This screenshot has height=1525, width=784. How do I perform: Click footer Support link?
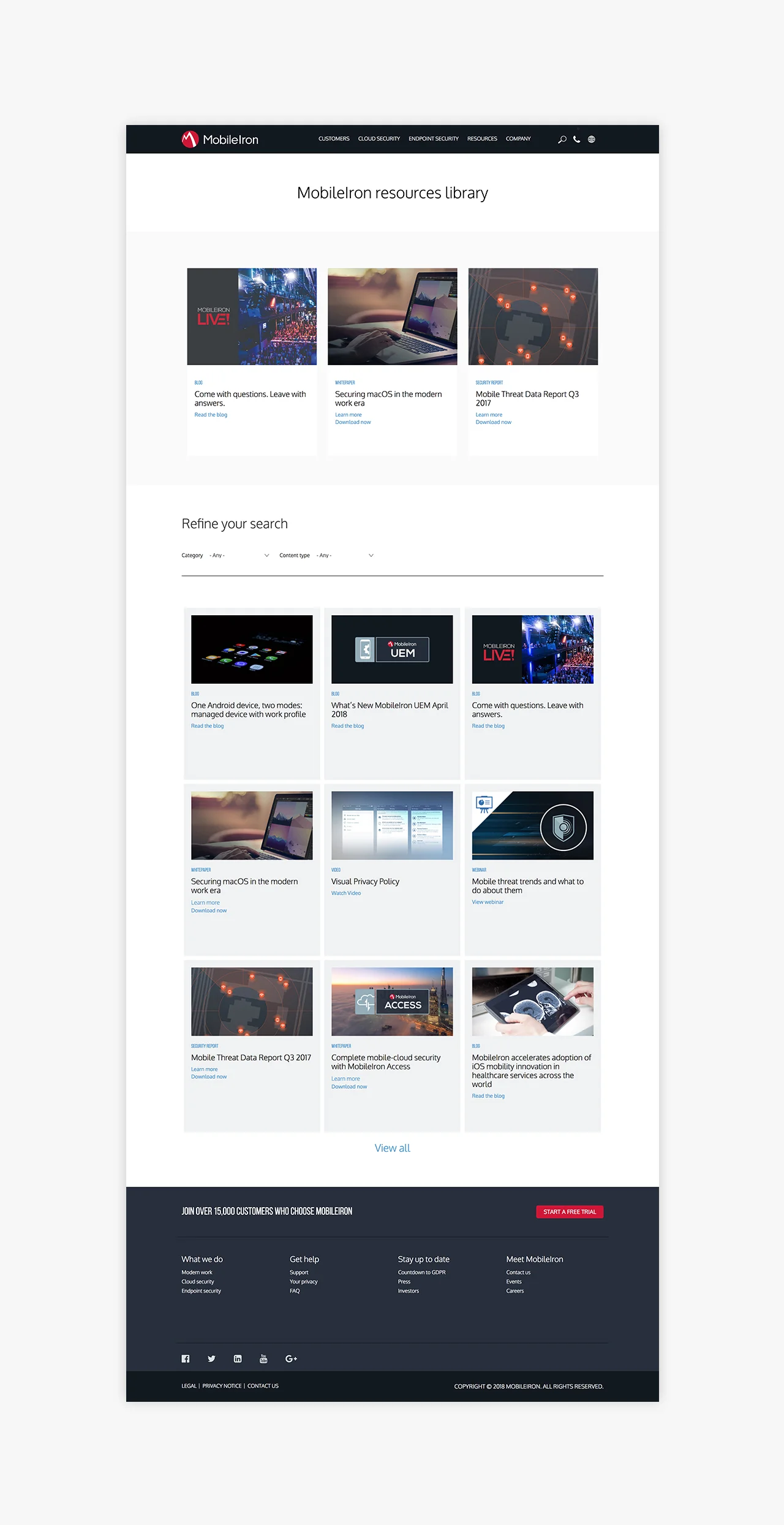click(299, 1273)
